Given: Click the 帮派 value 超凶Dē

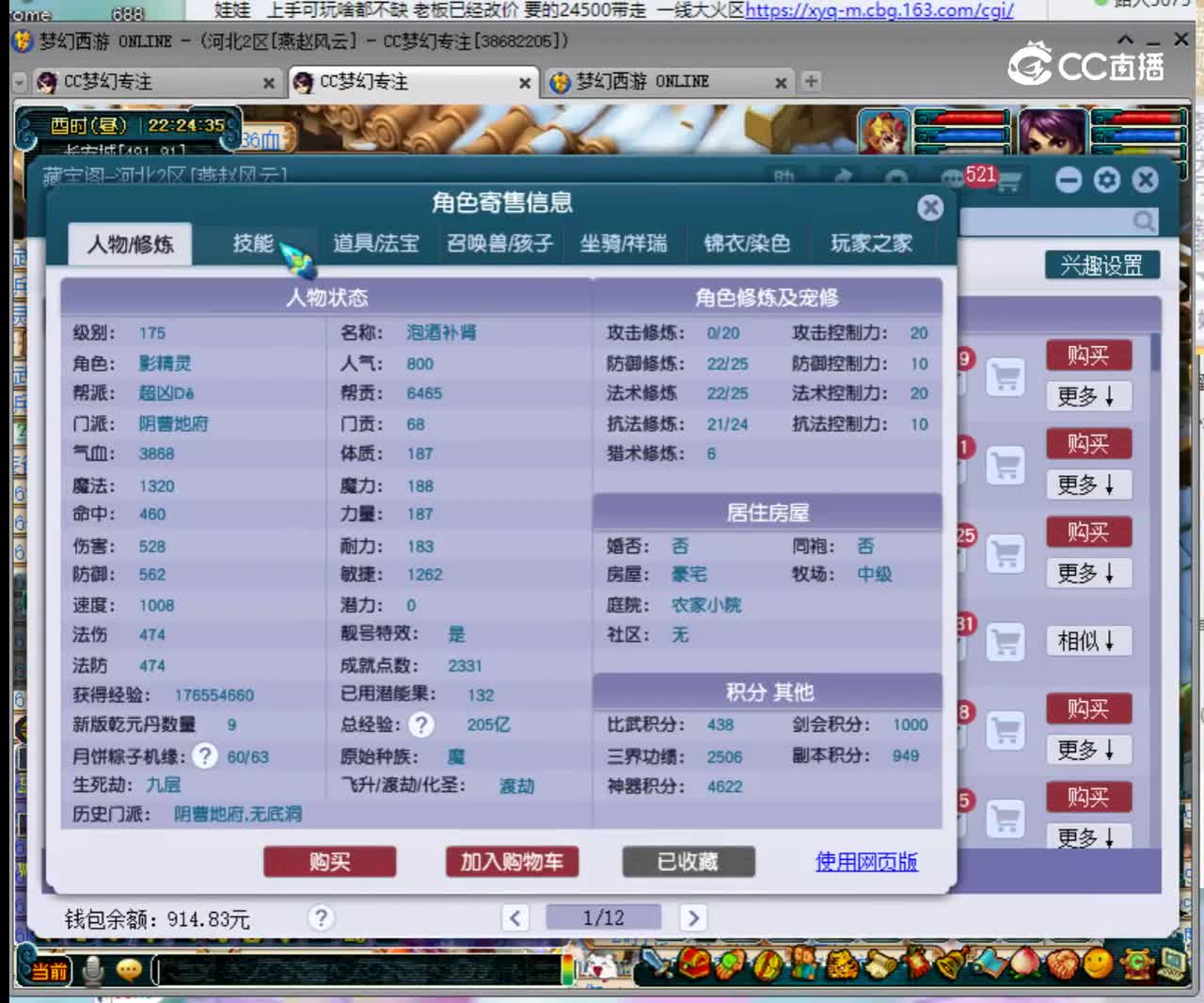Looking at the screenshot, I should (166, 393).
